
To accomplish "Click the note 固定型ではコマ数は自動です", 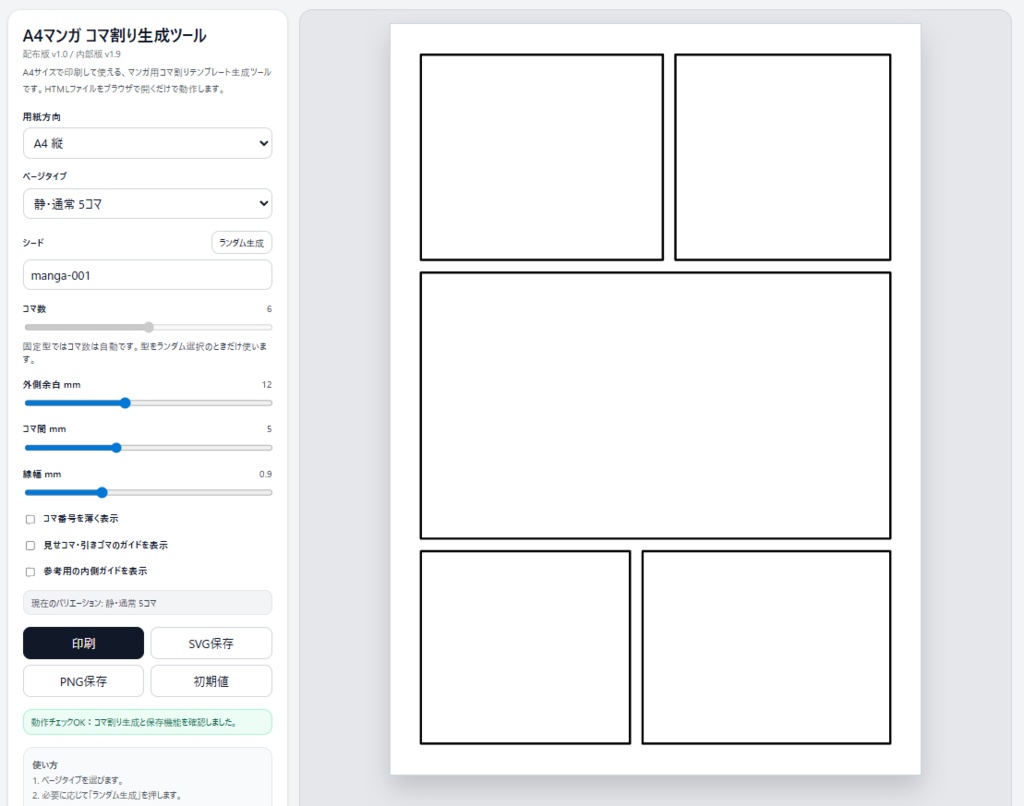I will [145, 353].
